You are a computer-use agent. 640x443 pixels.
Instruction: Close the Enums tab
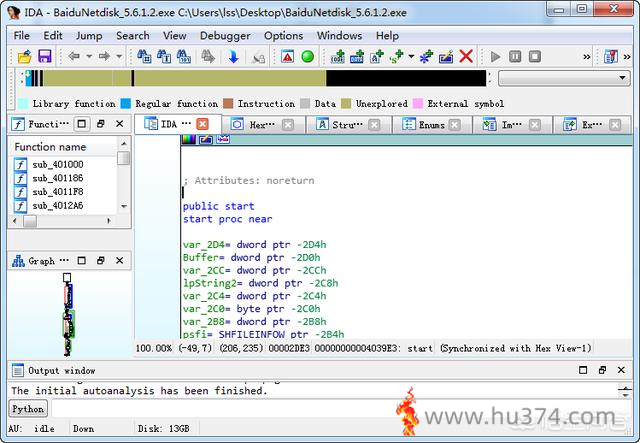tap(454, 125)
